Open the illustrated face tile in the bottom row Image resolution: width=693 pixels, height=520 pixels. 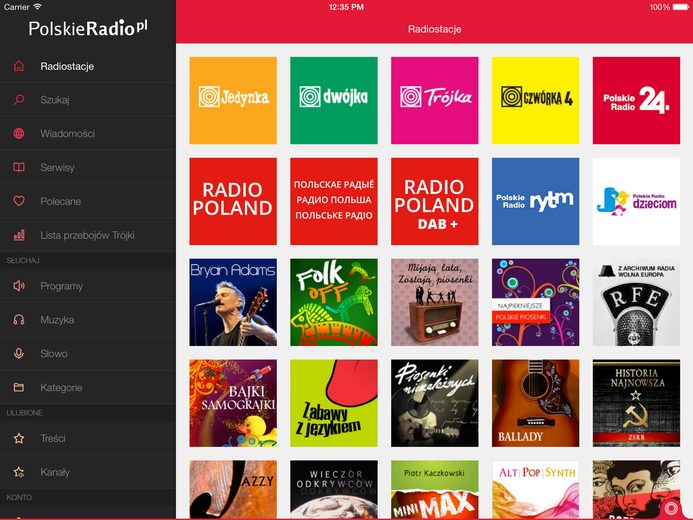coord(636,489)
